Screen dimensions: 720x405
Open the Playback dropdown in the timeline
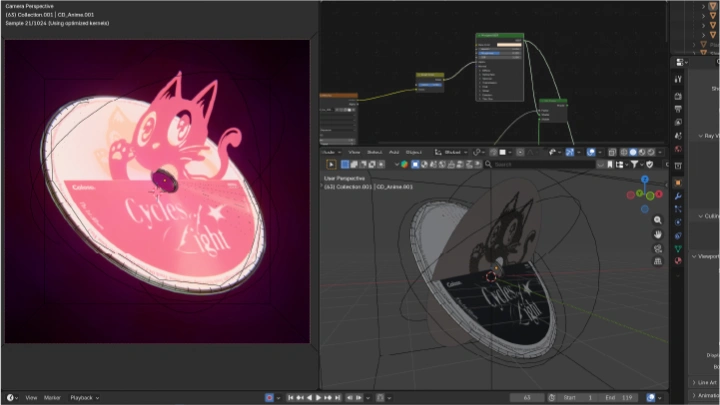pyautogui.click(x=84, y=398)
